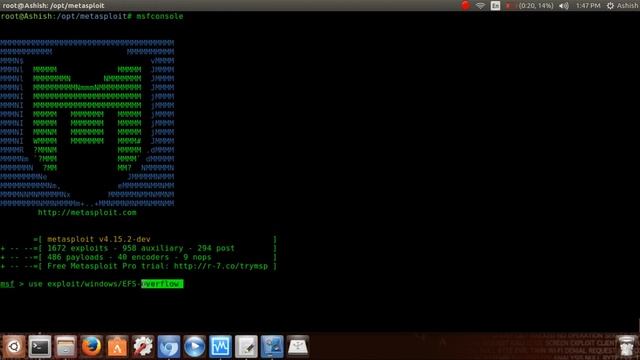The width and height of the screenshot is (640, 360).
Task: Click the 'msfconsole' command text
Action: (160, 16)
